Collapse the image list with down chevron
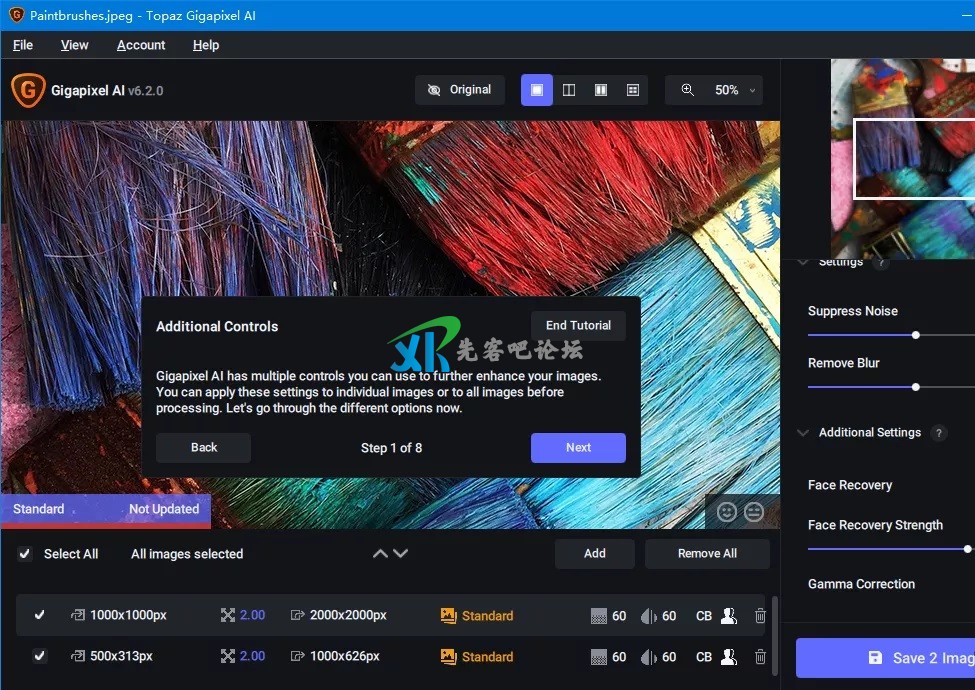 pyautogui.click(x=401, y=554)
